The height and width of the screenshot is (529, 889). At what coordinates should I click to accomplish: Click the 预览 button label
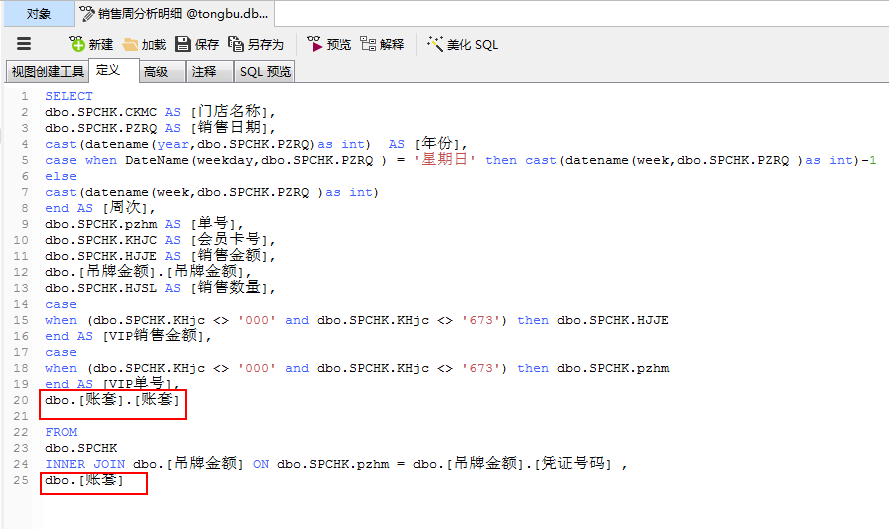pos(338,44)
